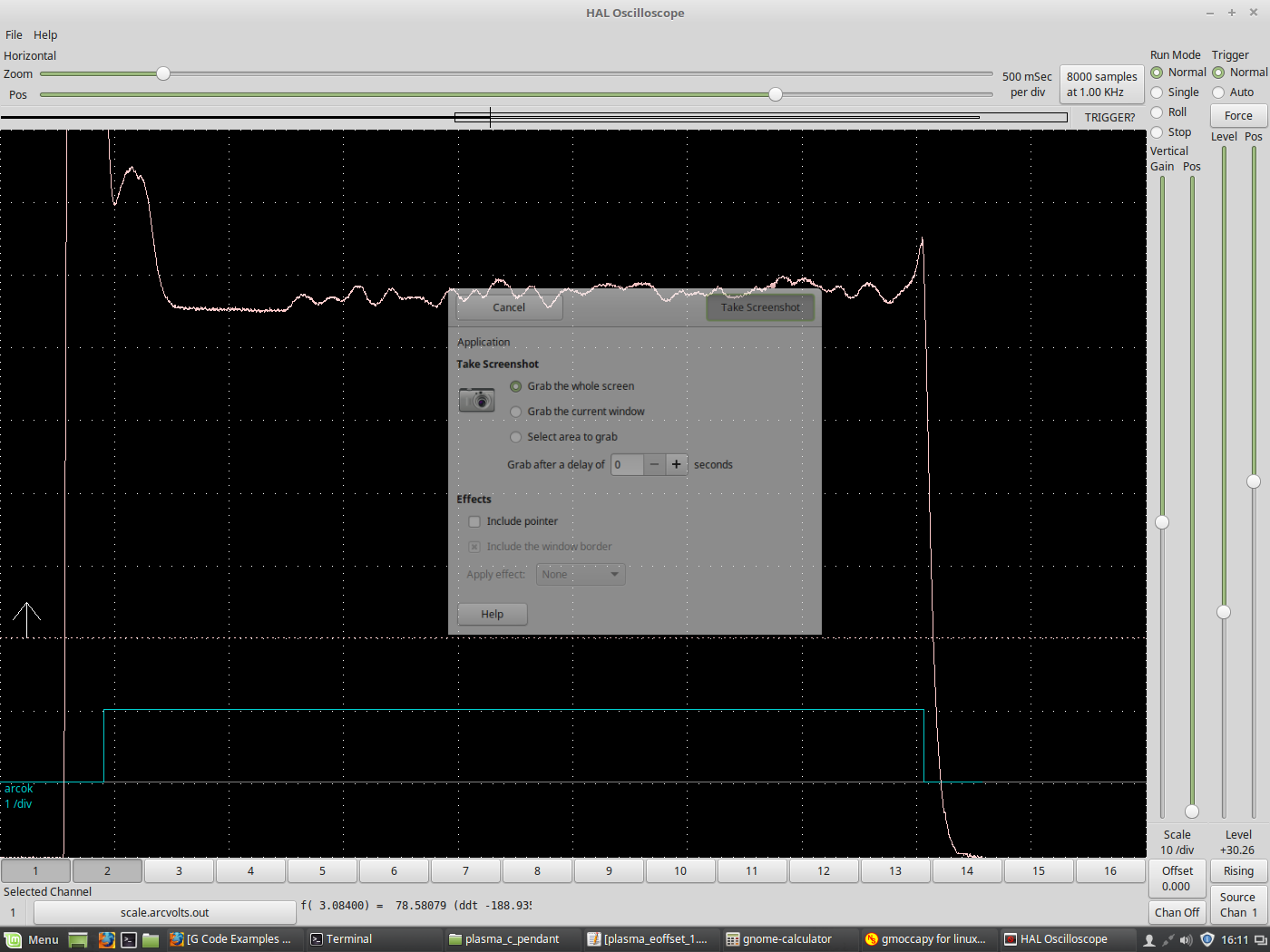Switch to plasma_eoffset text editor window
This screenshot has width=1270, height=952.
(x=650, y=939)
